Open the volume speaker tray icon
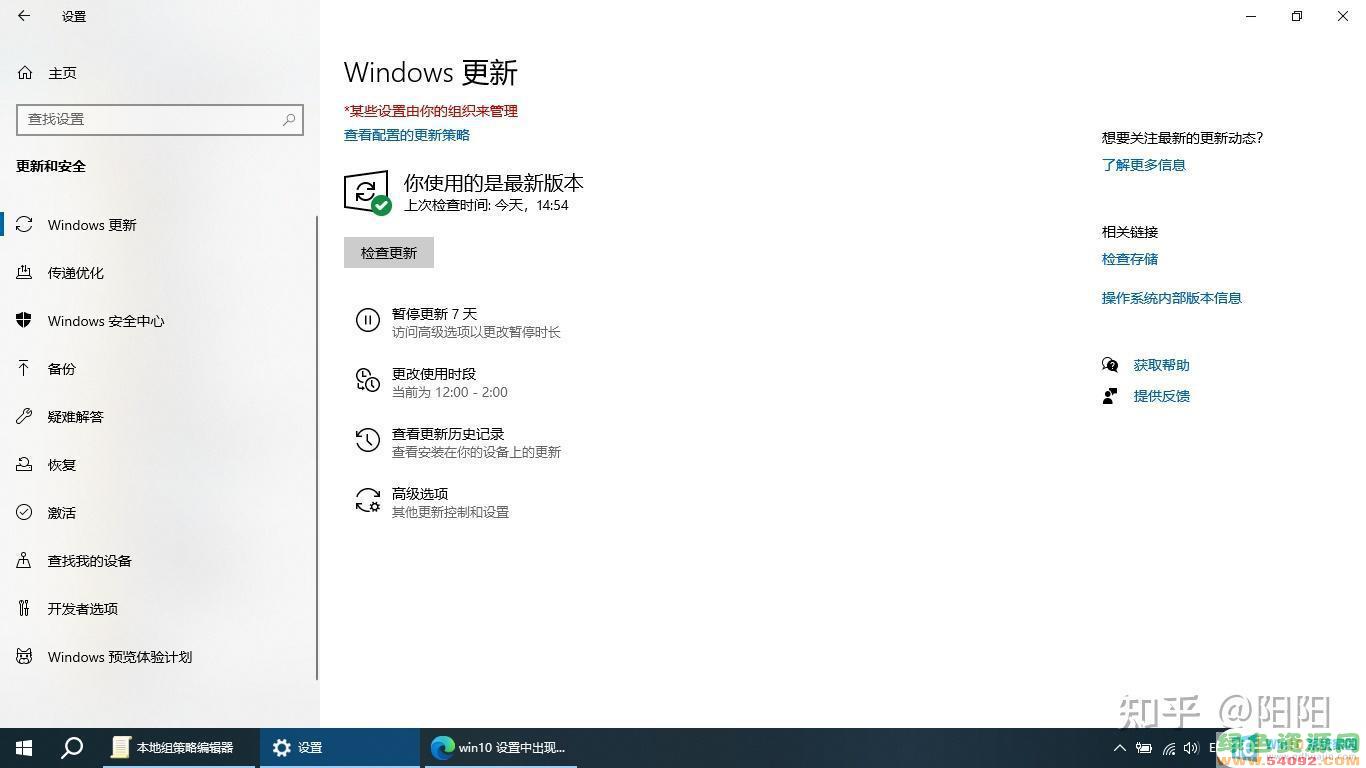The height and width of the screenshot is (768, 1366). coord(1191,748)
